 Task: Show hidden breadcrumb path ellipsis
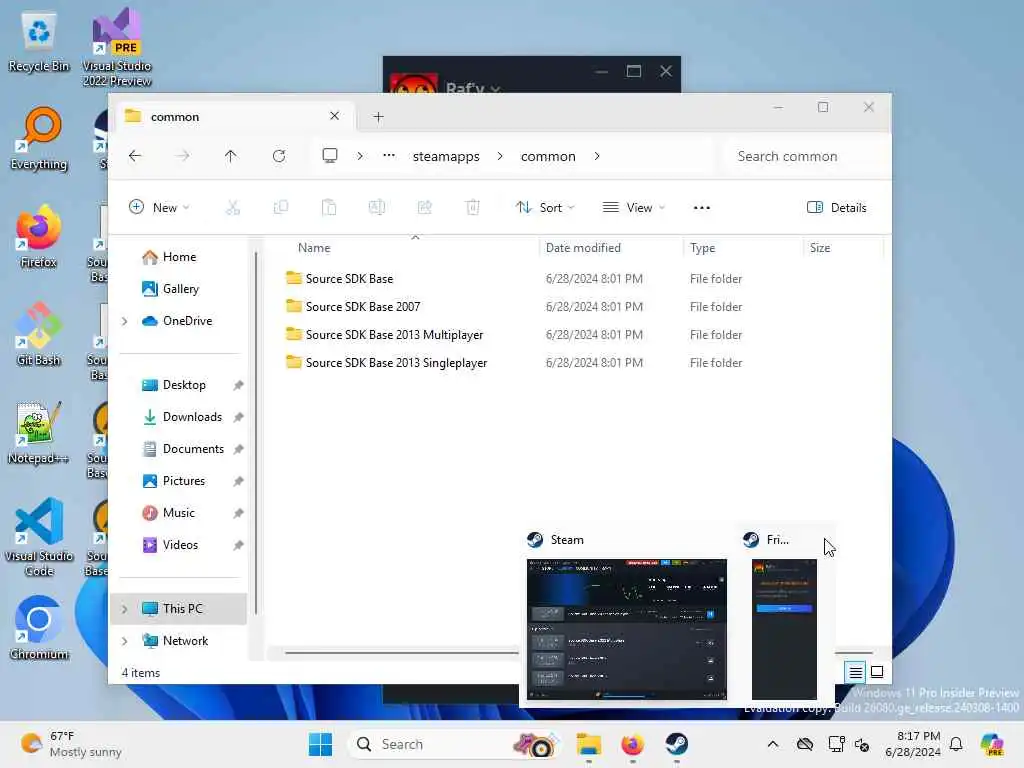point(389,155)
